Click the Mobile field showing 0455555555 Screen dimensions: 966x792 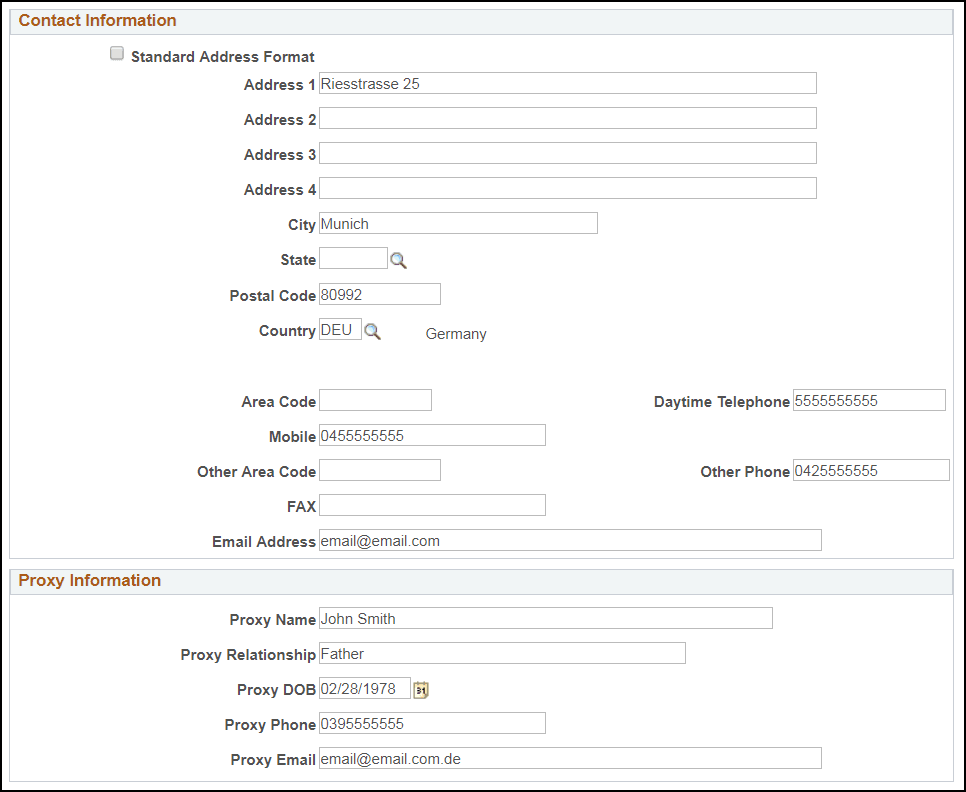click(430, 434)
